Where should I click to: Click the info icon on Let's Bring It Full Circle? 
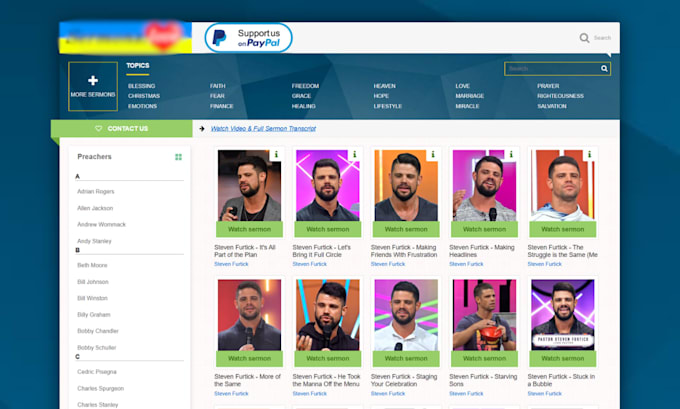[x=354, y=154]
